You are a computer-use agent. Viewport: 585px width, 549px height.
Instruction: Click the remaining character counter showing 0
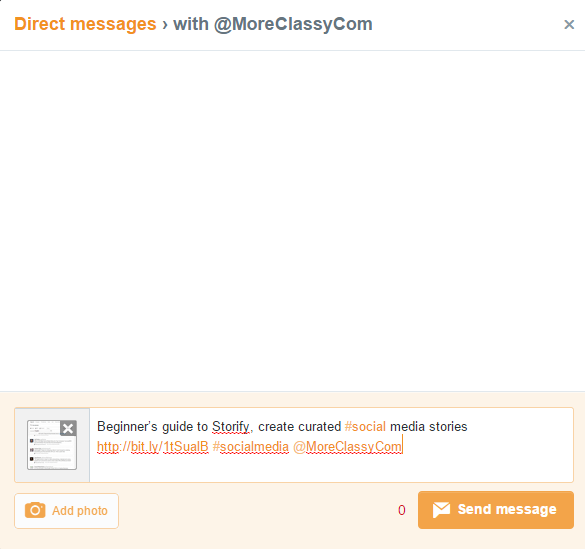point(402,510)
